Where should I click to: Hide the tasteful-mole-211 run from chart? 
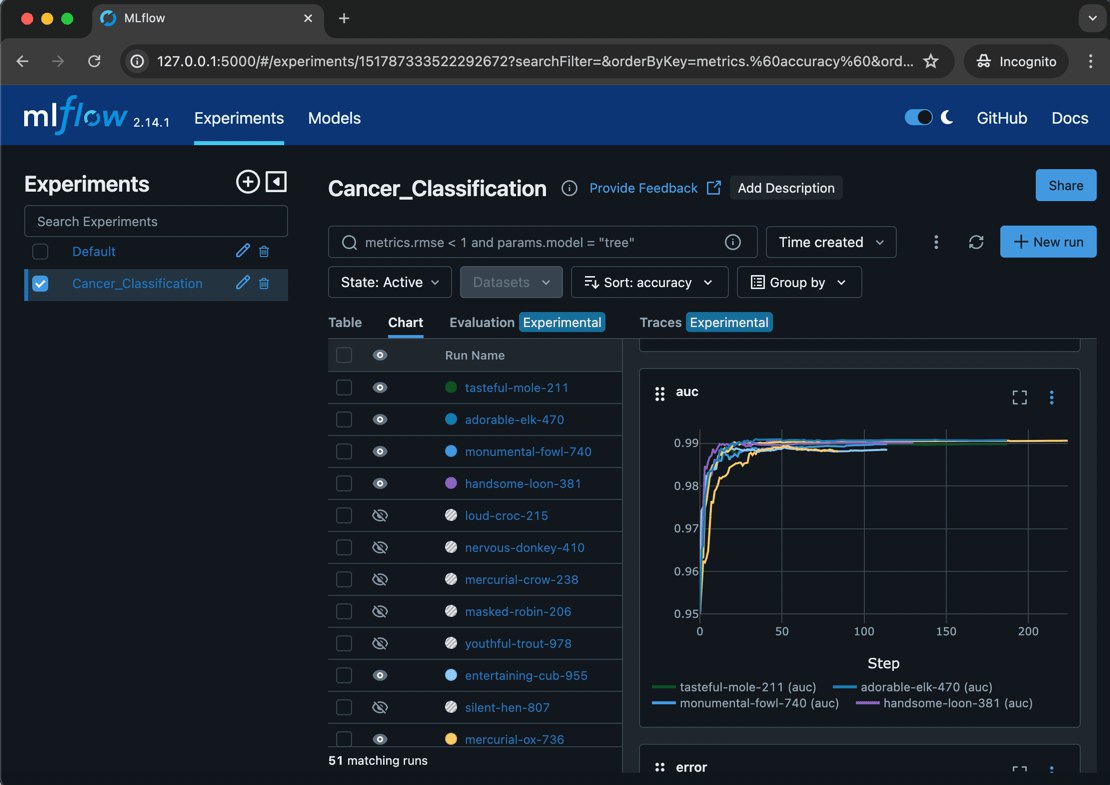click(x=380, y=388)
